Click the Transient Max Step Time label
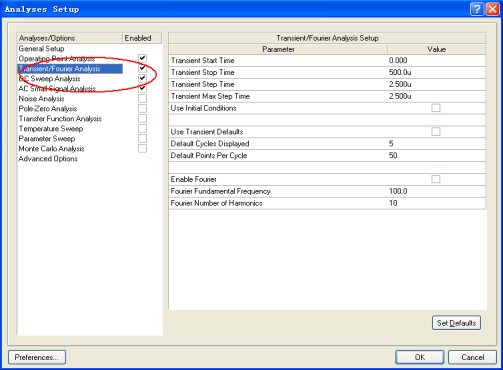 210,96
